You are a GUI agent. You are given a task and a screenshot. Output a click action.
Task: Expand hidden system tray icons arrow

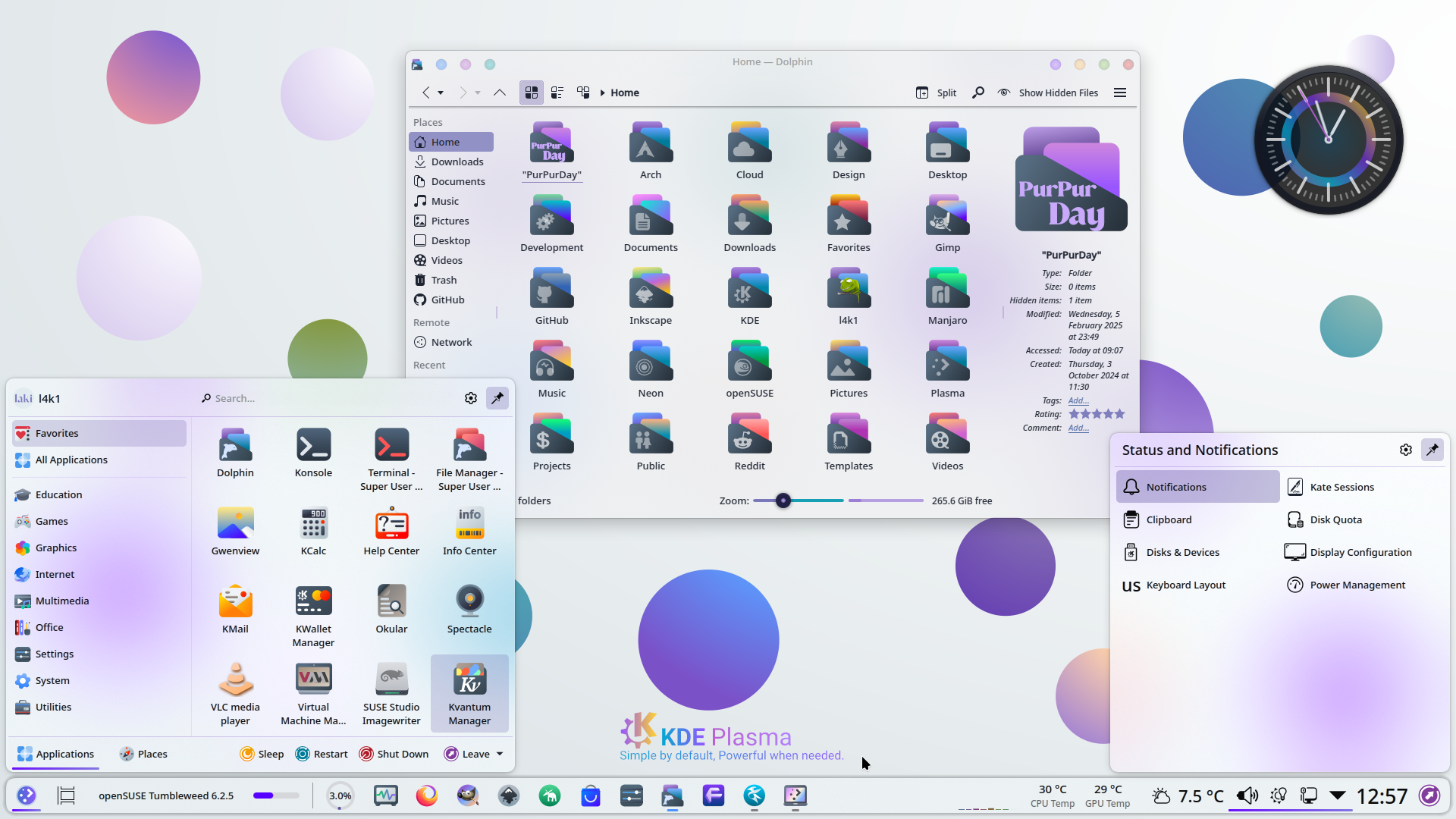coord(1338,795)
